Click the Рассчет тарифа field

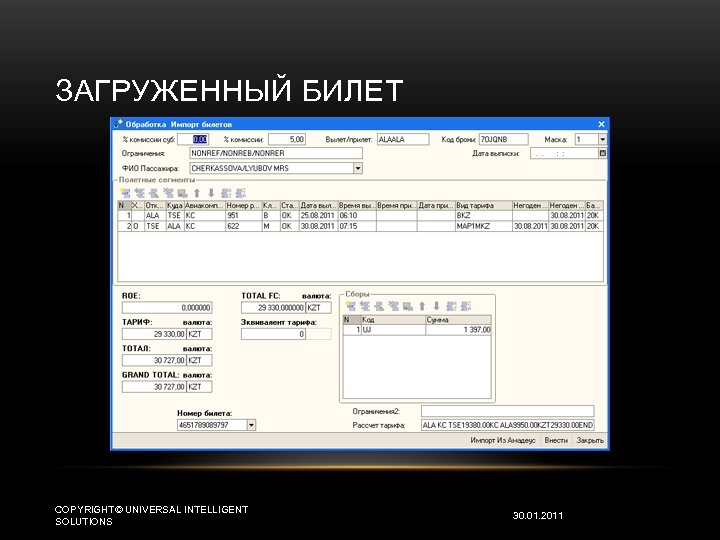coord(507,425)
